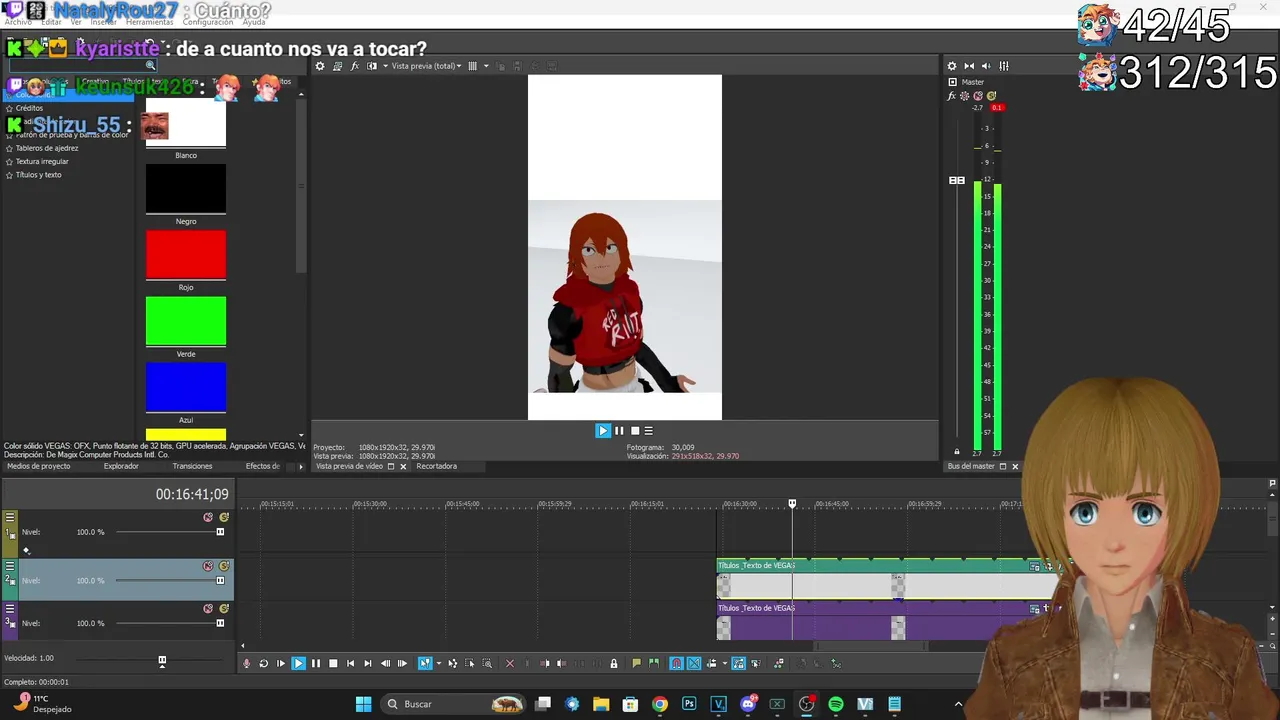Image resolution: width=1280 pixels, height=720 pixels.
Task: Open track 3 hamburger menu
Action: tap(10, 608)
